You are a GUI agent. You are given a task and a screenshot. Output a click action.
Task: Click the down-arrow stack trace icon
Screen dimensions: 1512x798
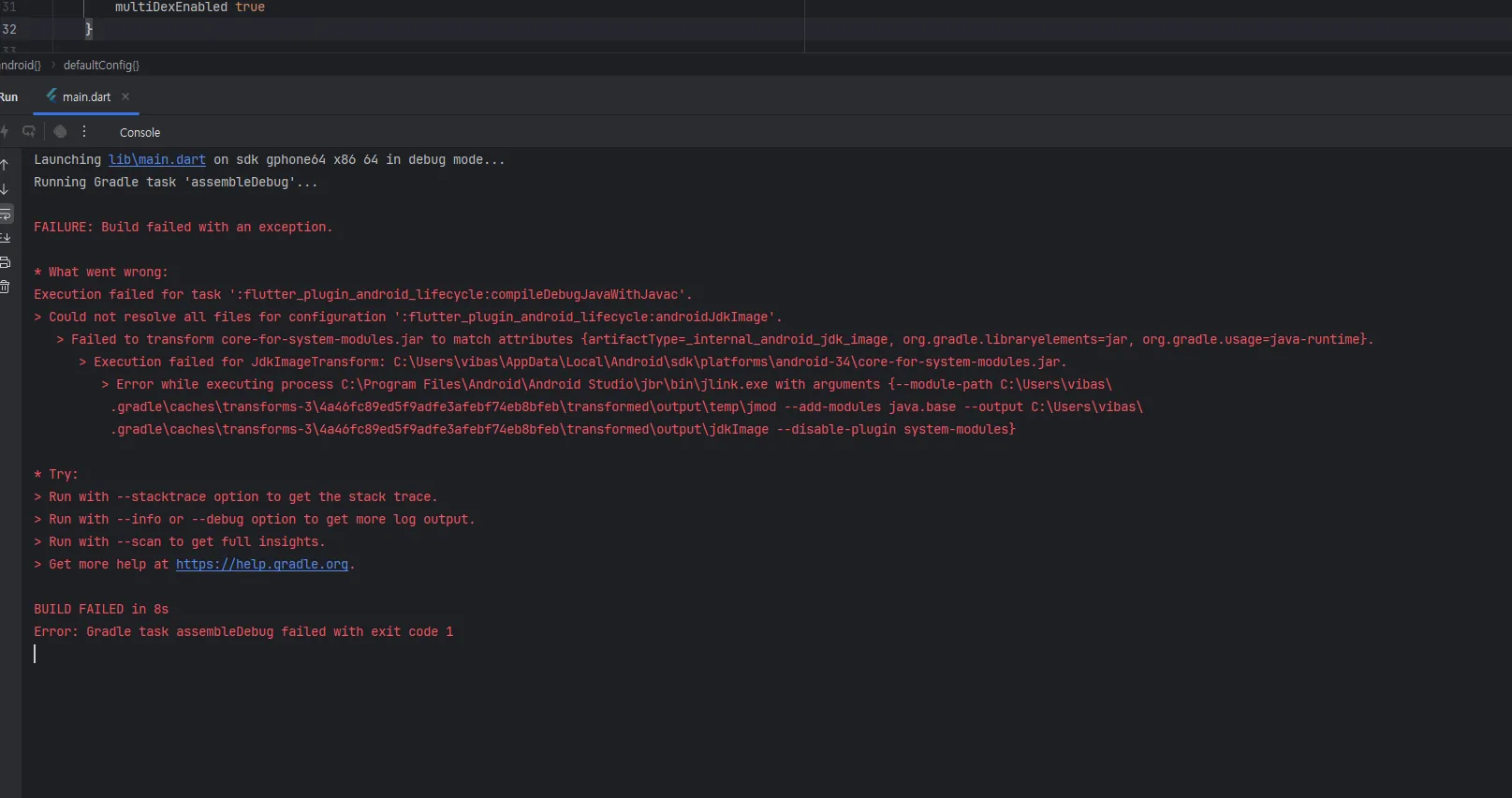[5, 189]
